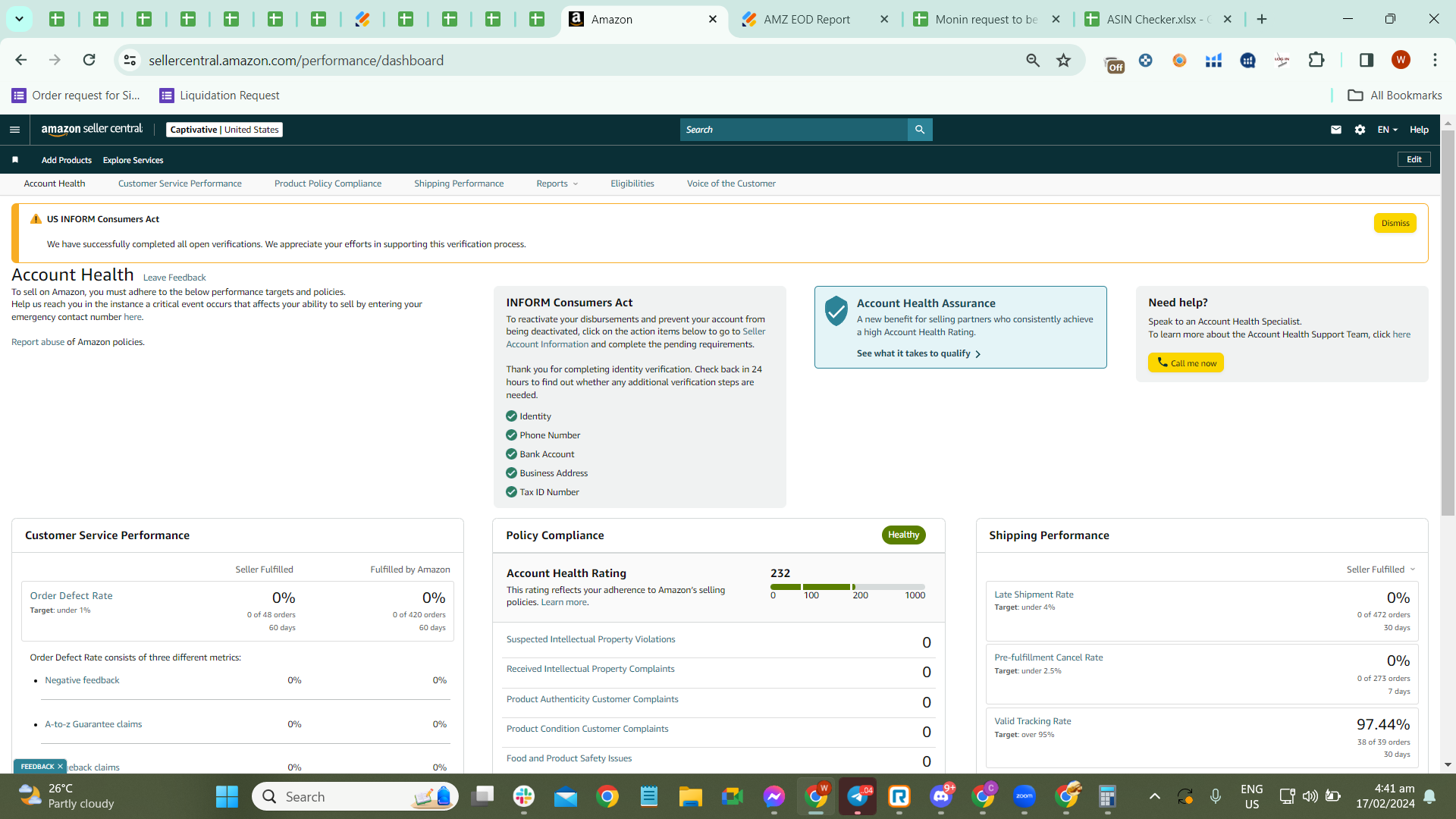Open Telegram from the taskbar
1456x819 pixels.
(858, 796)
